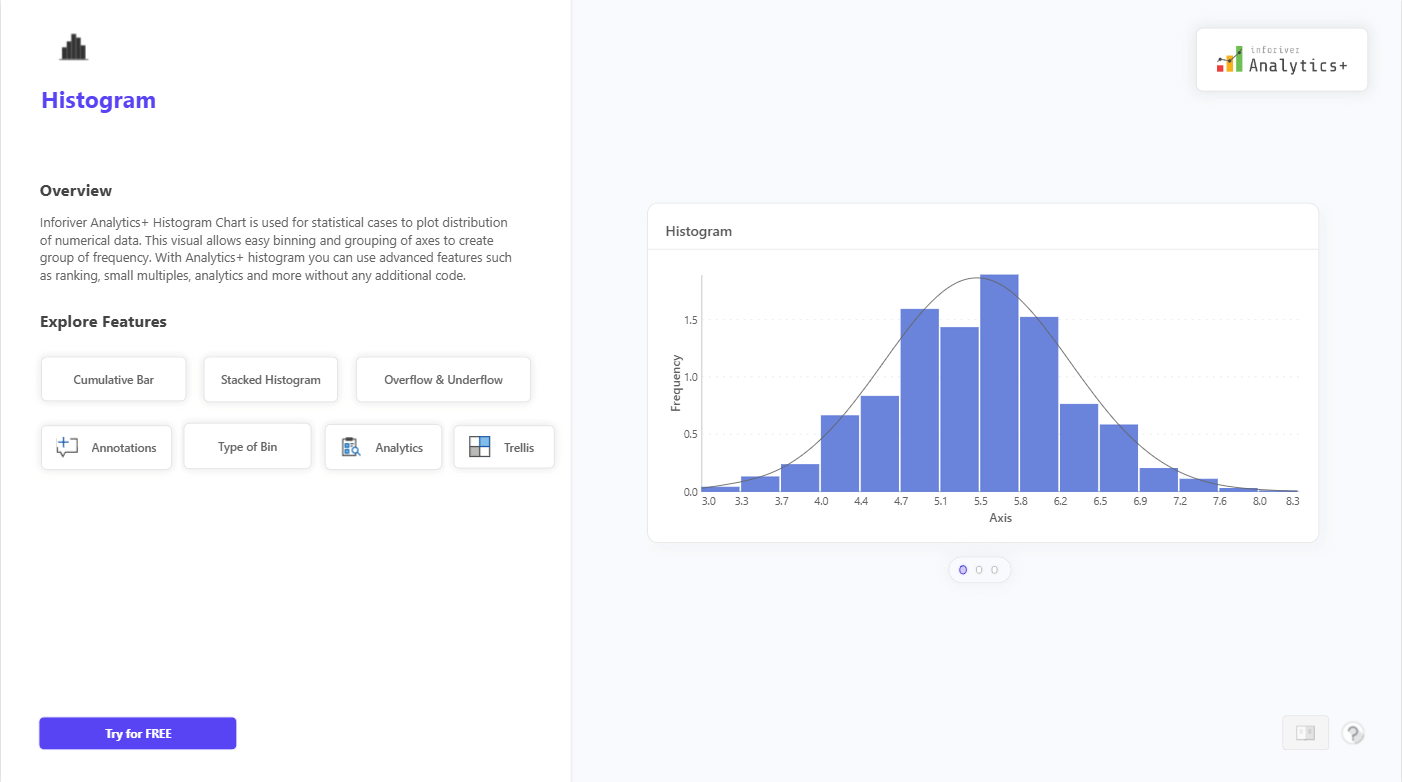Image resolution: width=1402 pixels, height=782 pixels.
Task: Click the Try for FREE button
Action: 138,733
